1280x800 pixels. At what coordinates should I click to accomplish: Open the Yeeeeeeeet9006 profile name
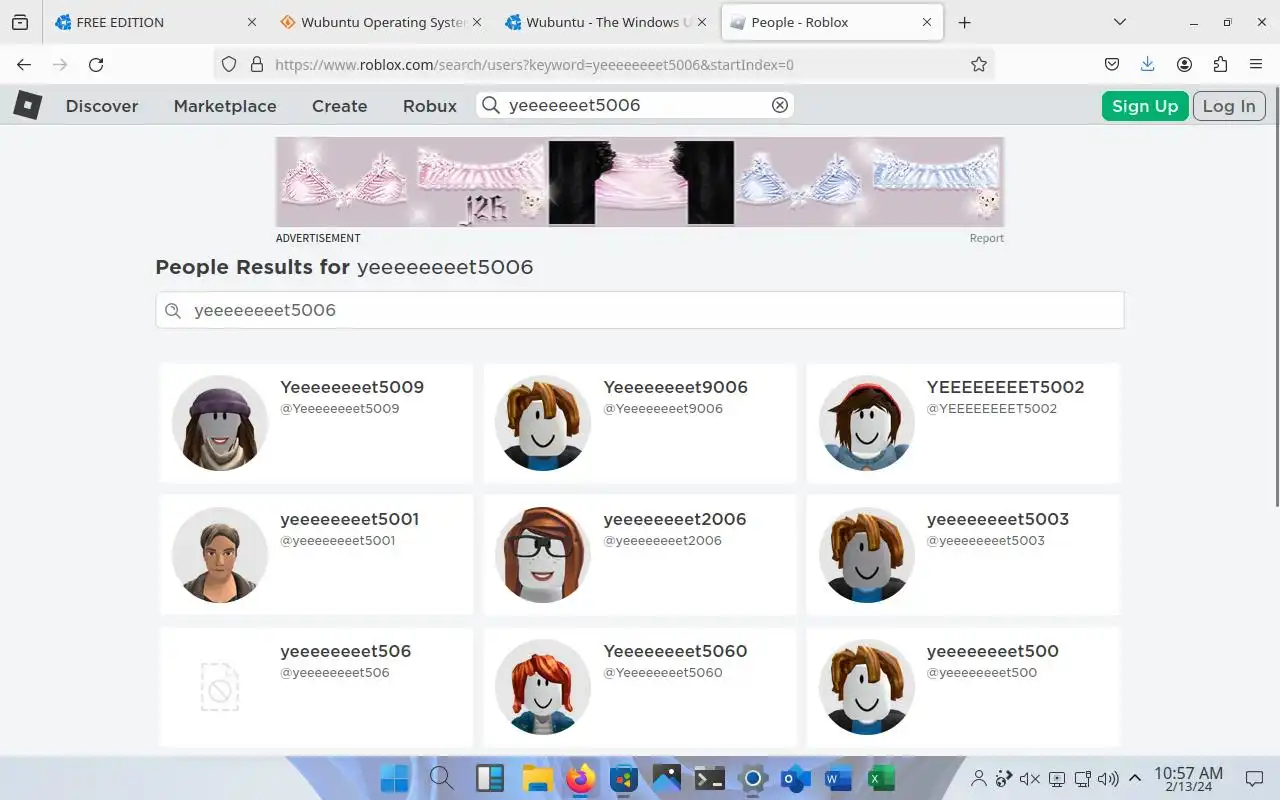click(675, 387)
